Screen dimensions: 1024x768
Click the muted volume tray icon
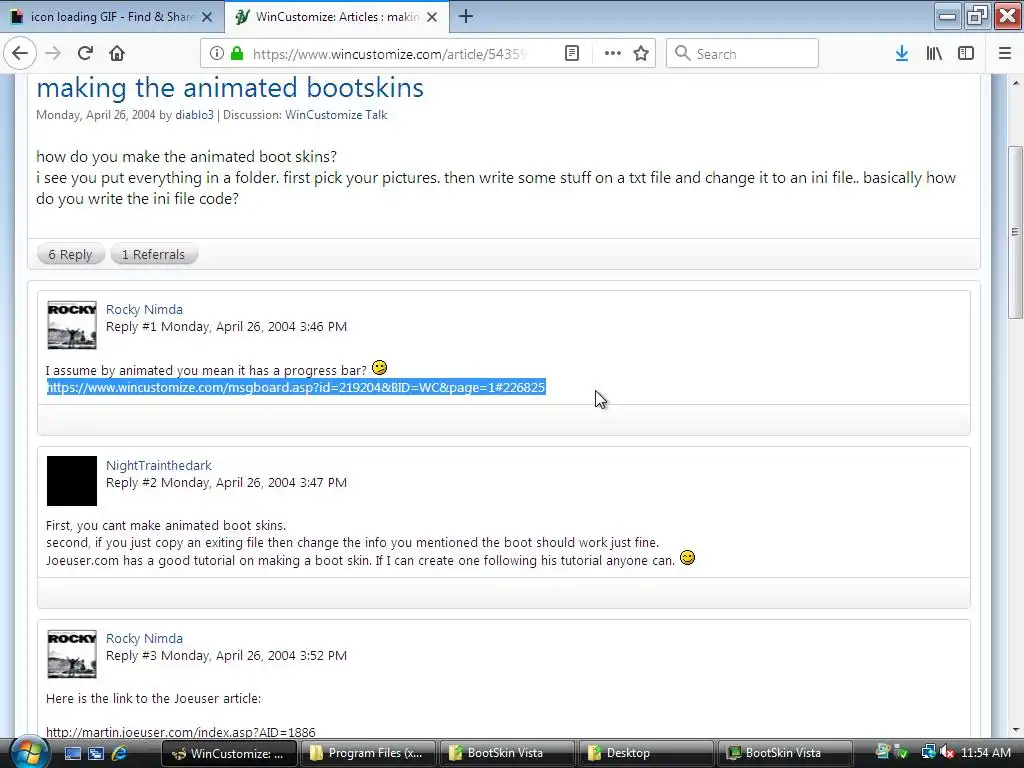(x=947, y=753)
